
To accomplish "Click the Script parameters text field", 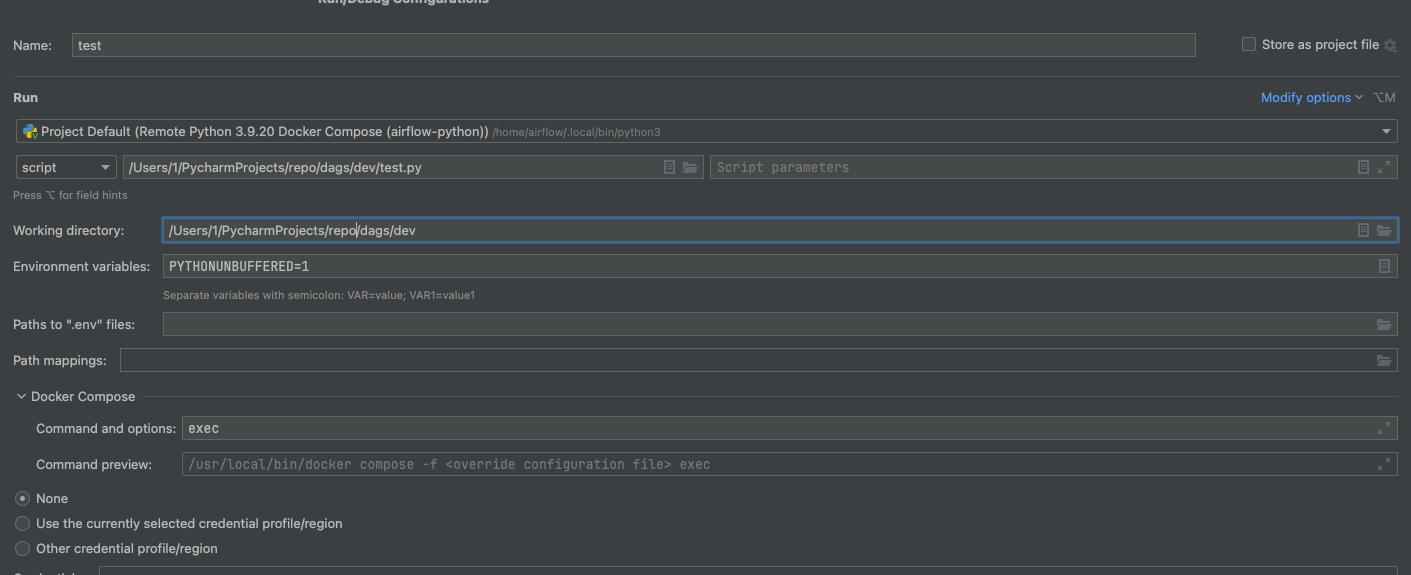I will tap(1030, 168).
